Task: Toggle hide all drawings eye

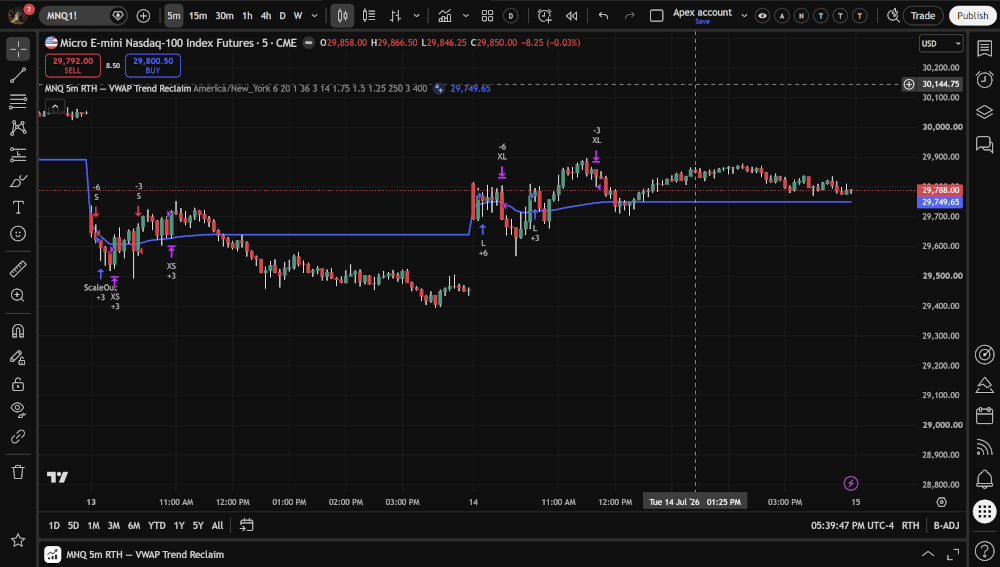Action: pyautogui.click(x=18, y=409)
